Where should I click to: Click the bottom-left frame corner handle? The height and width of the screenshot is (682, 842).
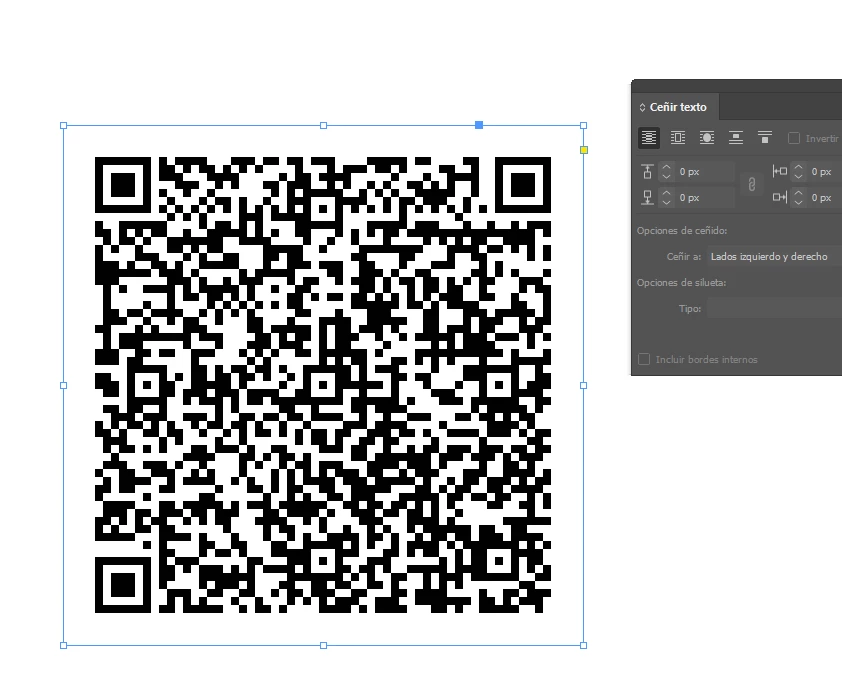point(63,645)
